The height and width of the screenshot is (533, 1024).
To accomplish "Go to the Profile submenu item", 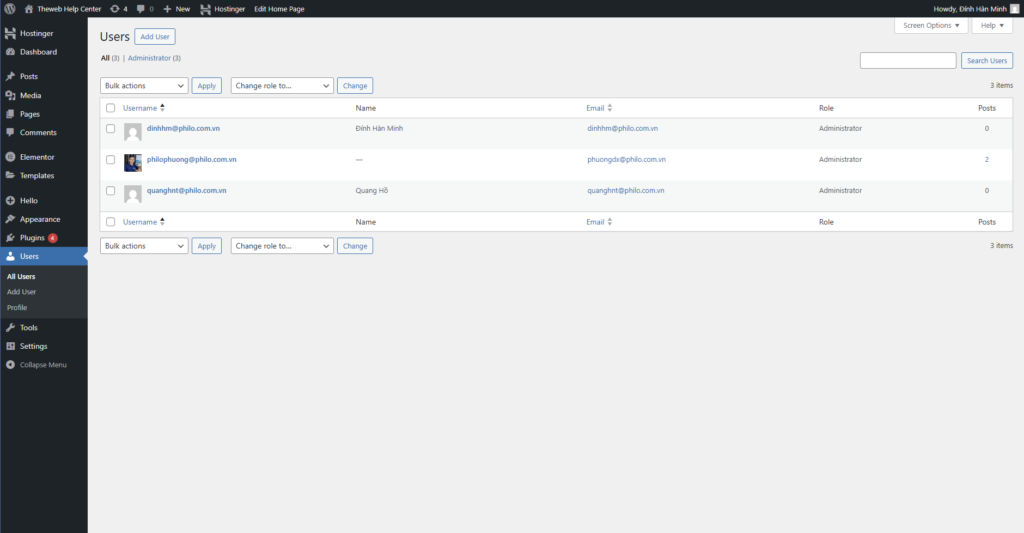I will (17, 308).
